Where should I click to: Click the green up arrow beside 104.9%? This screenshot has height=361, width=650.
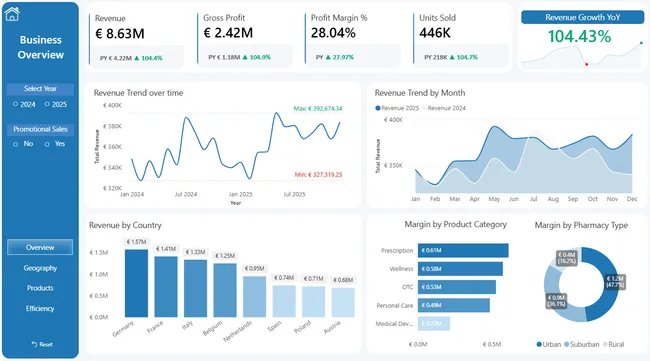245,57
